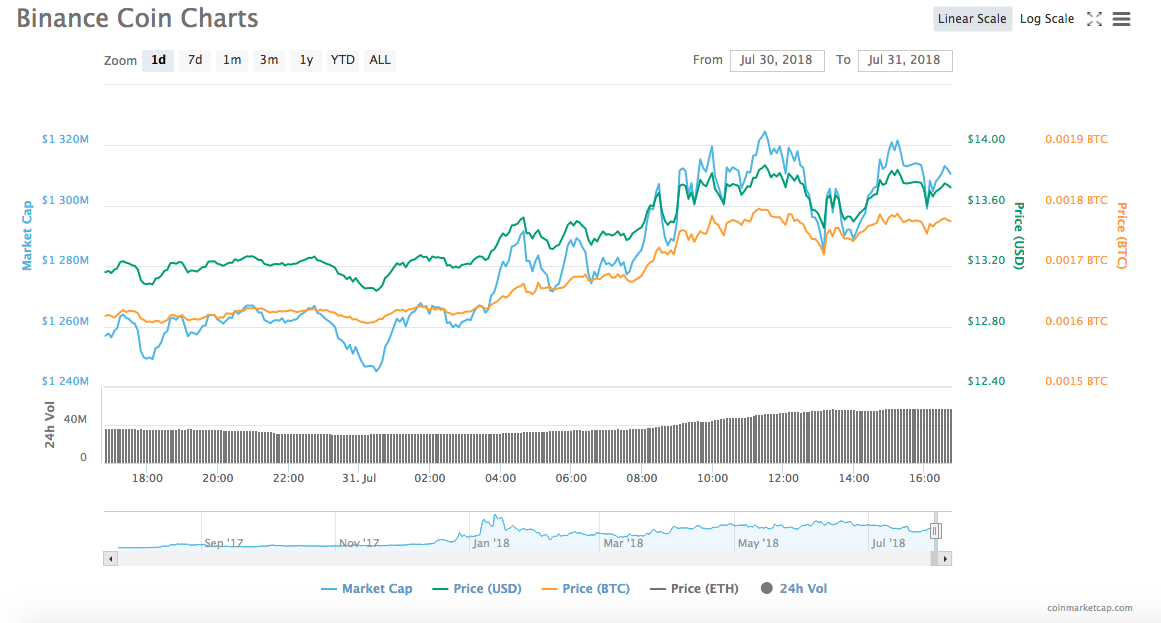Switch to Log Scale
This screenshot has width=1161, height=623.
pos(1047,19)
